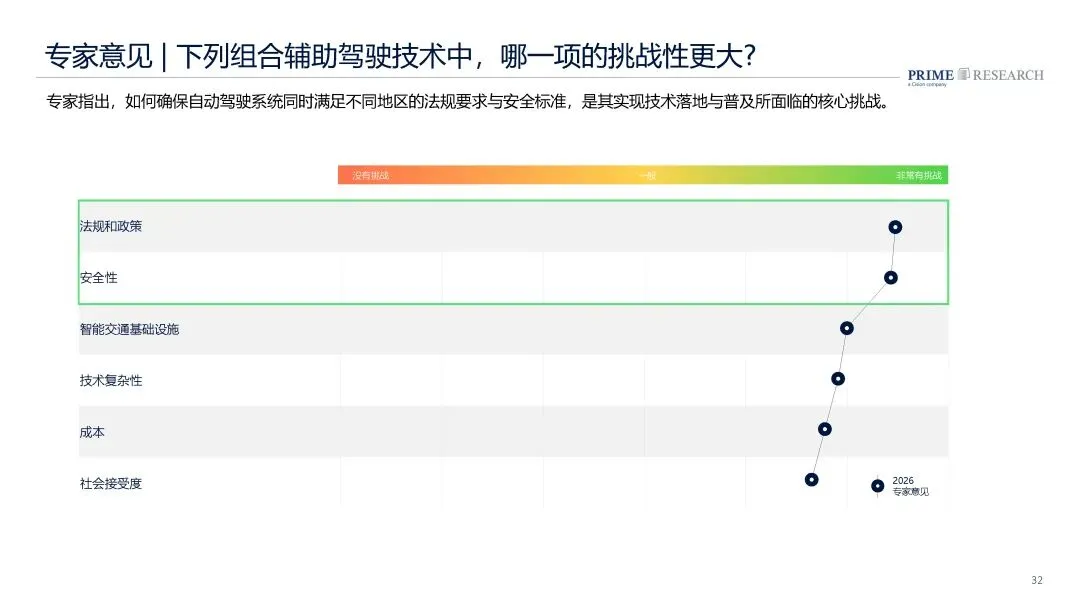1080x608 pixels.
Task: Click the yellow 一般 midpoint of scale
Action: tap(647, 176)
